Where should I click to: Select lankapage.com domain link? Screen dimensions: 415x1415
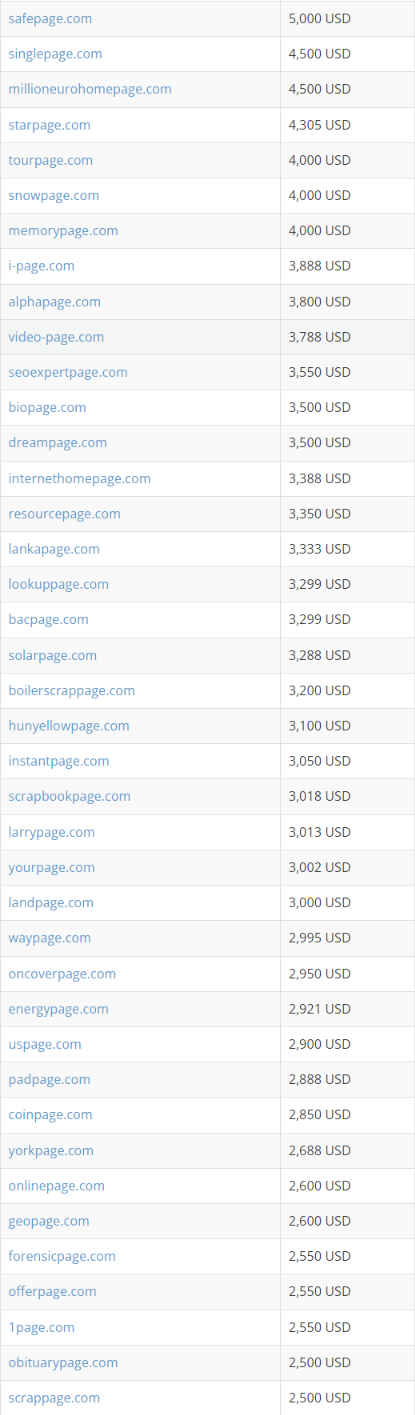(54, 549)
